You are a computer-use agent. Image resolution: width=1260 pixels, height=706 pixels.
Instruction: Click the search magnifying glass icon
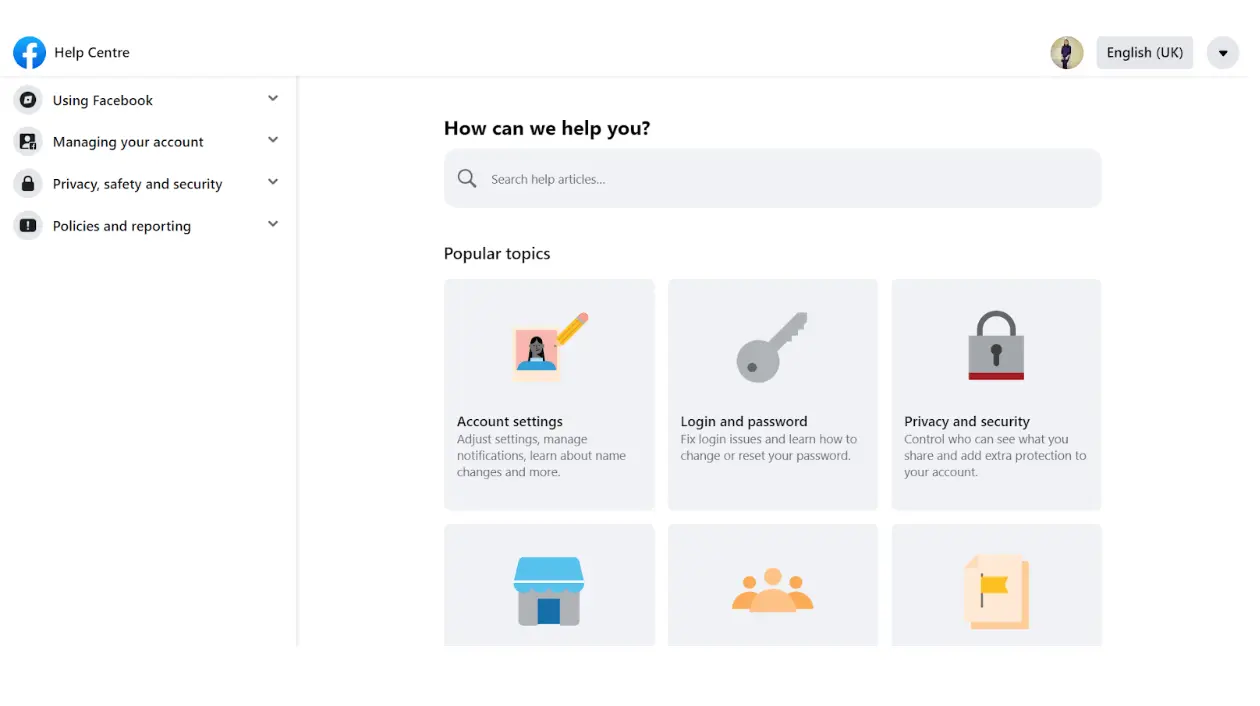click(466, 178)
